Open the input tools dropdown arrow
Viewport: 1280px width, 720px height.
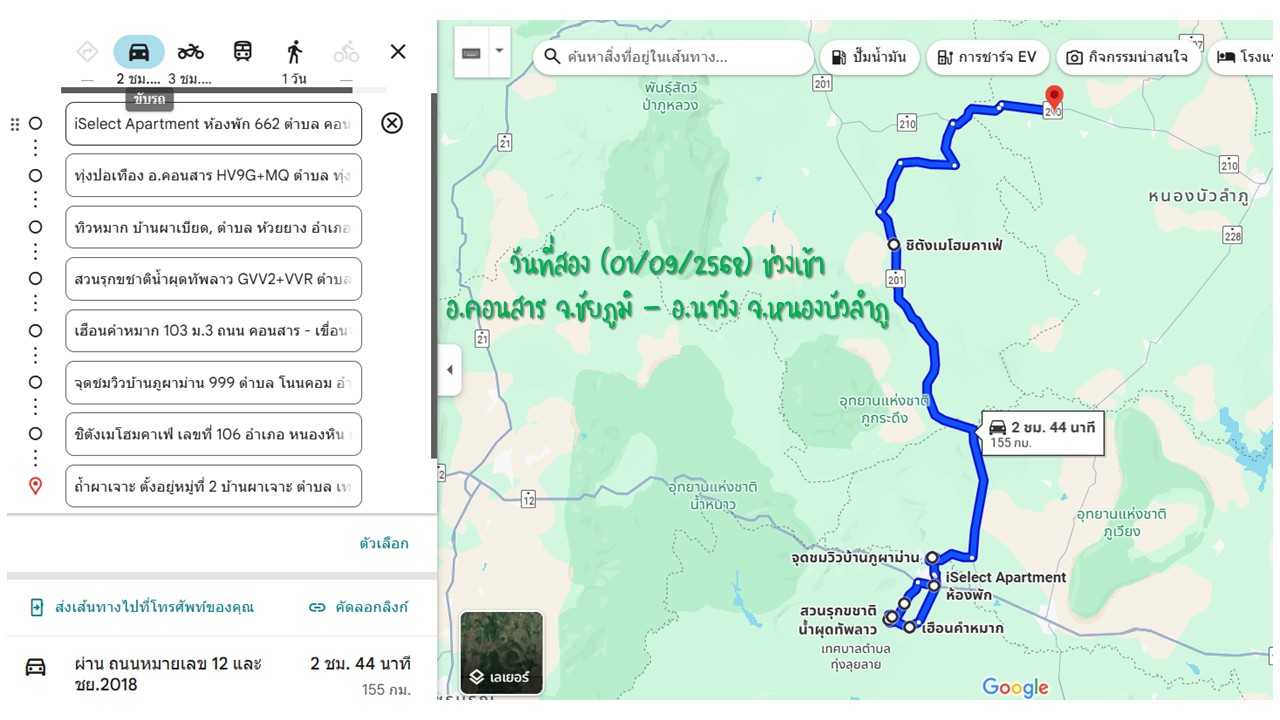[498, 50]
